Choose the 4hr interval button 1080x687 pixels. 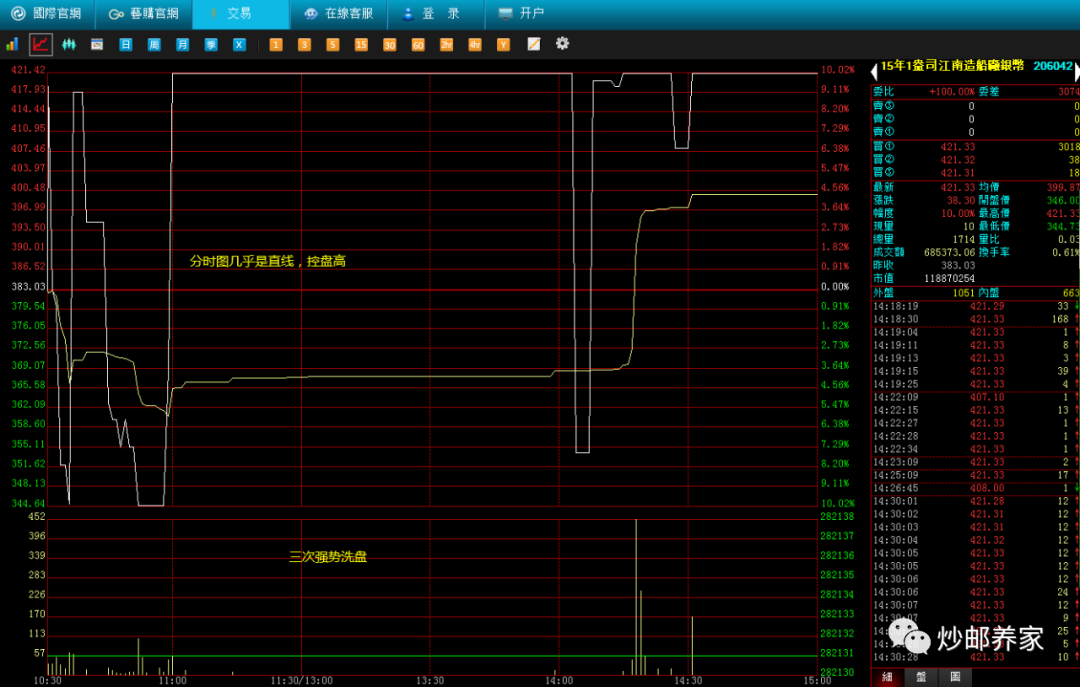tap(475, 44)
